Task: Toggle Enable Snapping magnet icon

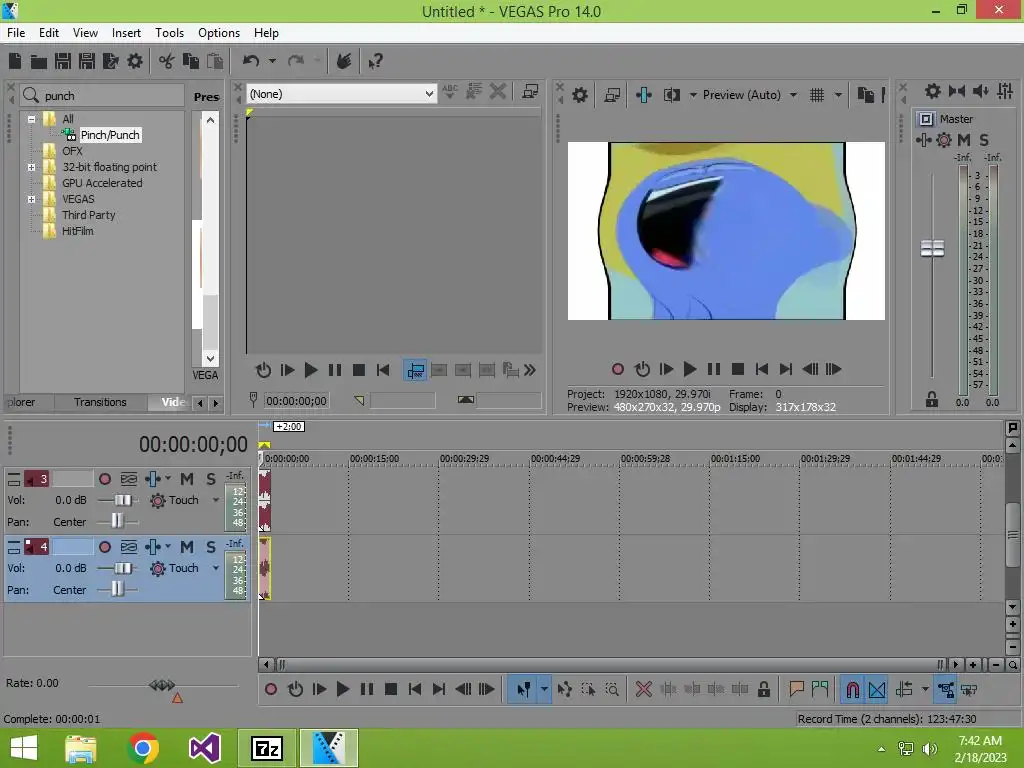Action: (x=852, y=689)
